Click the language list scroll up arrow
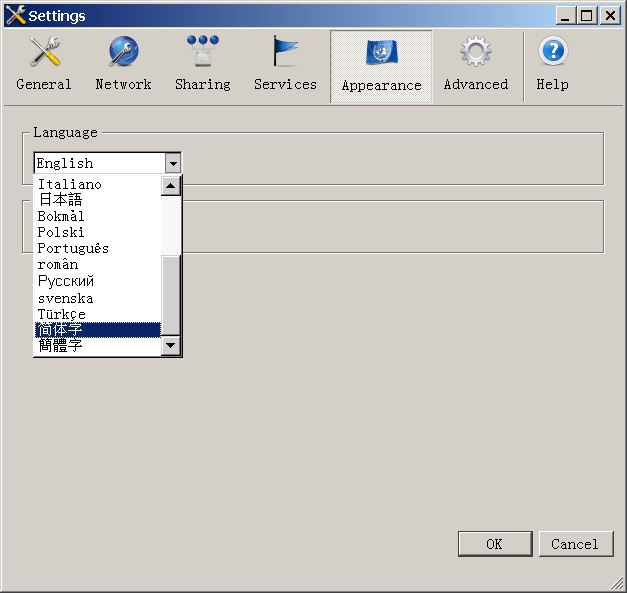 point(171,185)
